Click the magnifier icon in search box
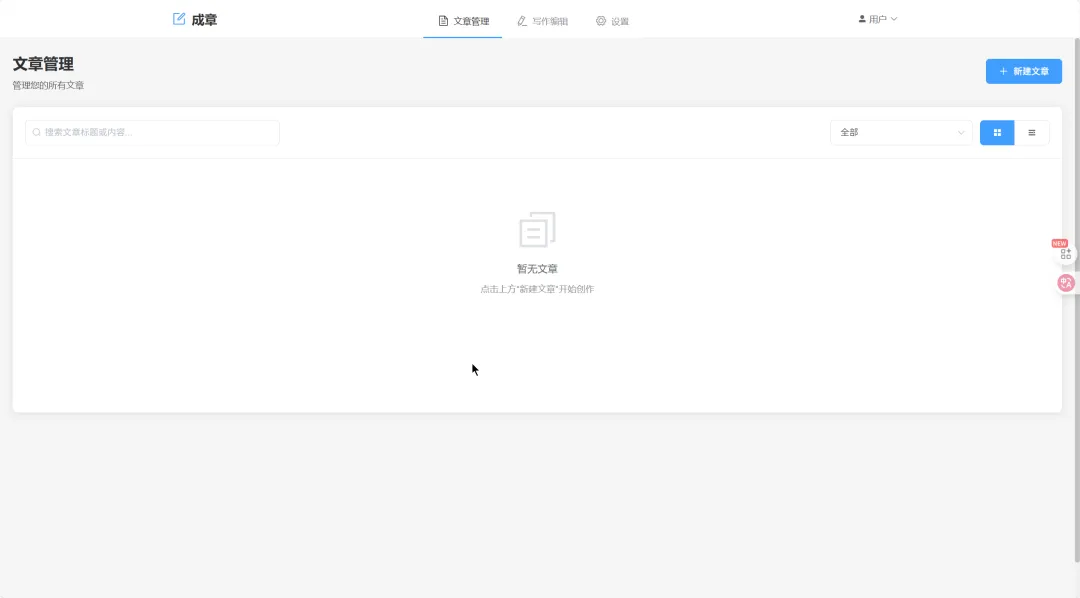 point(37,132)
